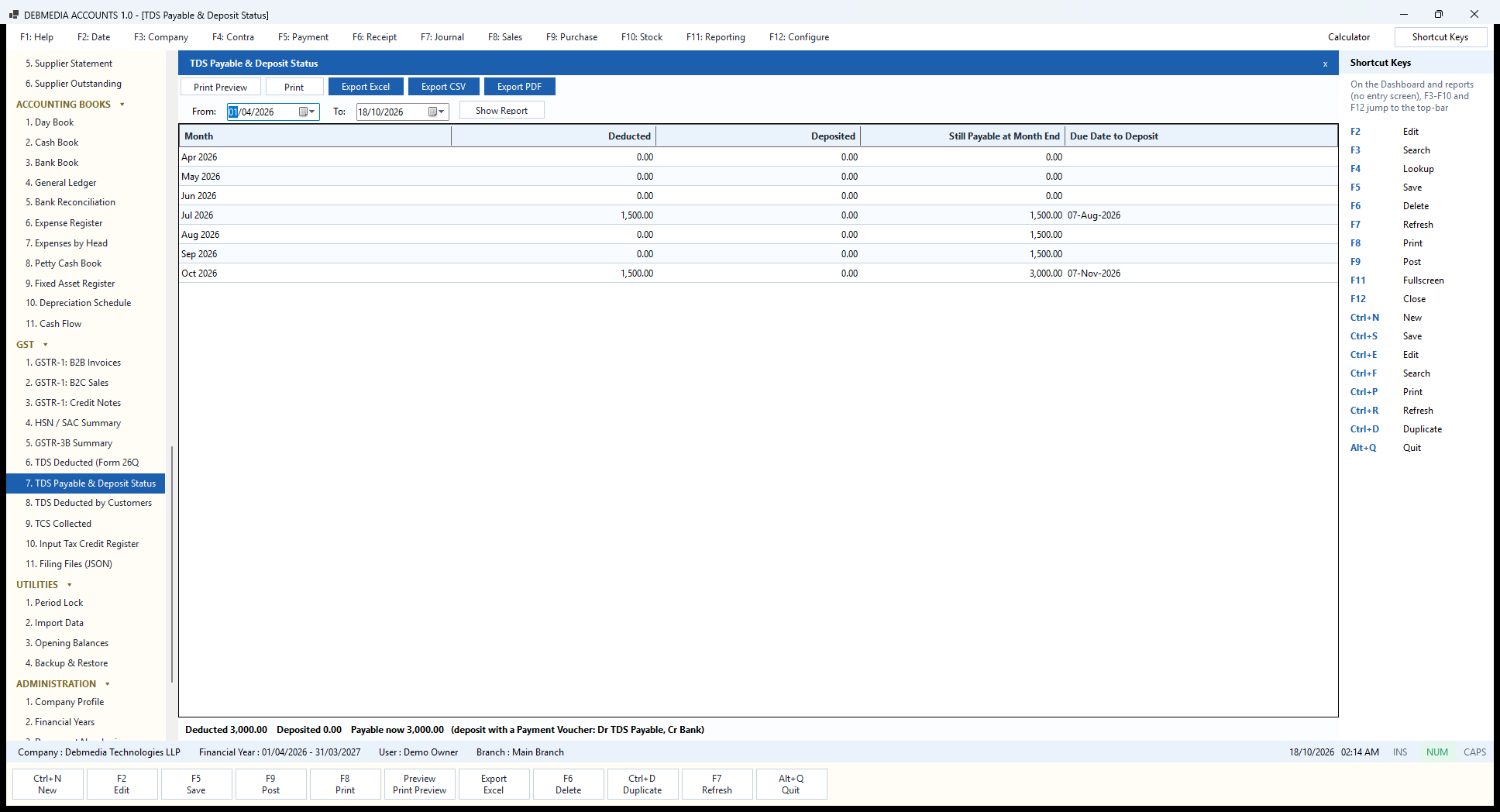The width and height of the screenshot is (1500, 812).
Task: Toggle the Shortcut Keys panel button
Action: point(1440,37)
